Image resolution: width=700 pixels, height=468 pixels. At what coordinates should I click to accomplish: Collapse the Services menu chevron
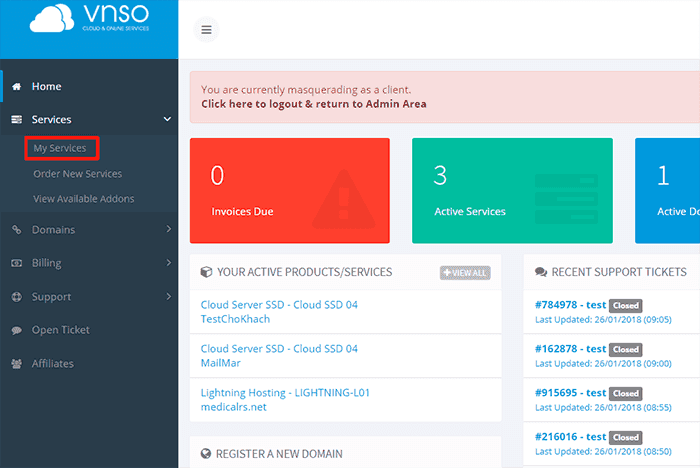(x=167, y=119)
